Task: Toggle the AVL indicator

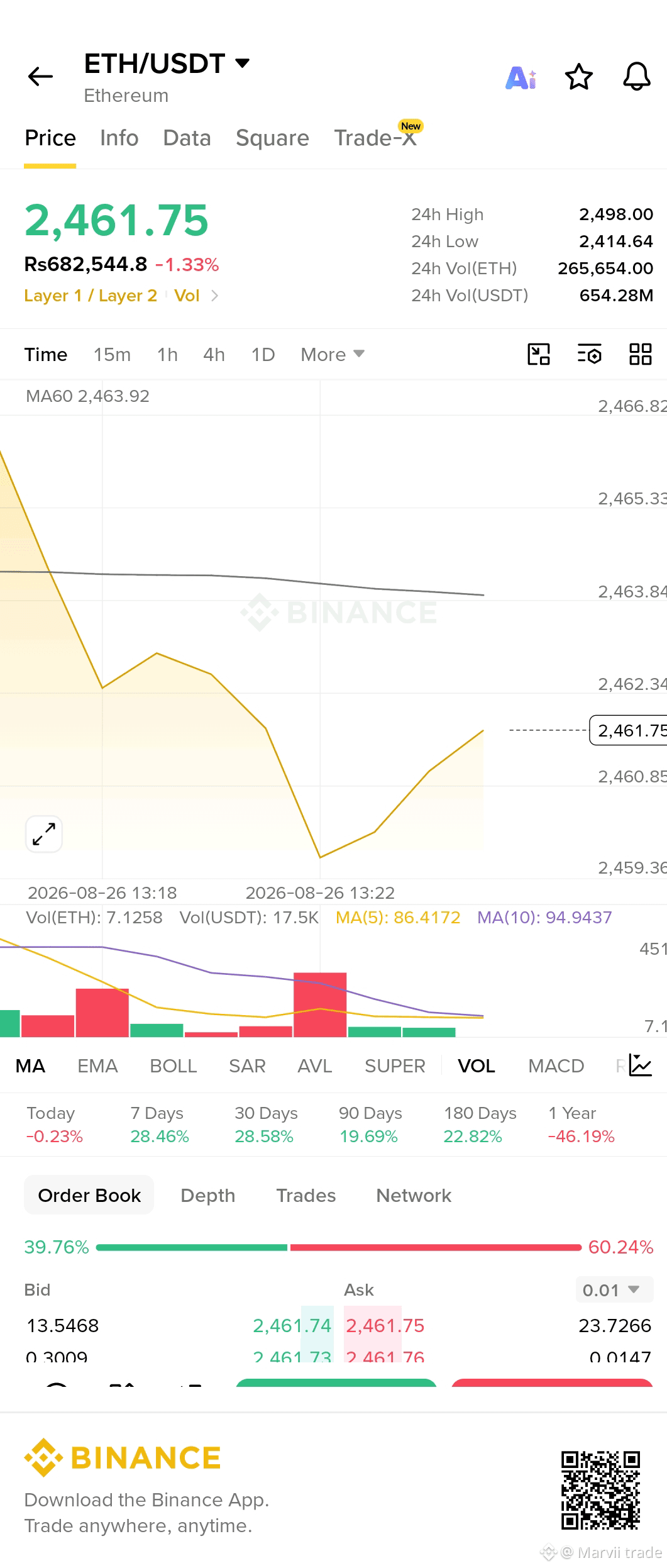Action: [315, 1065]
